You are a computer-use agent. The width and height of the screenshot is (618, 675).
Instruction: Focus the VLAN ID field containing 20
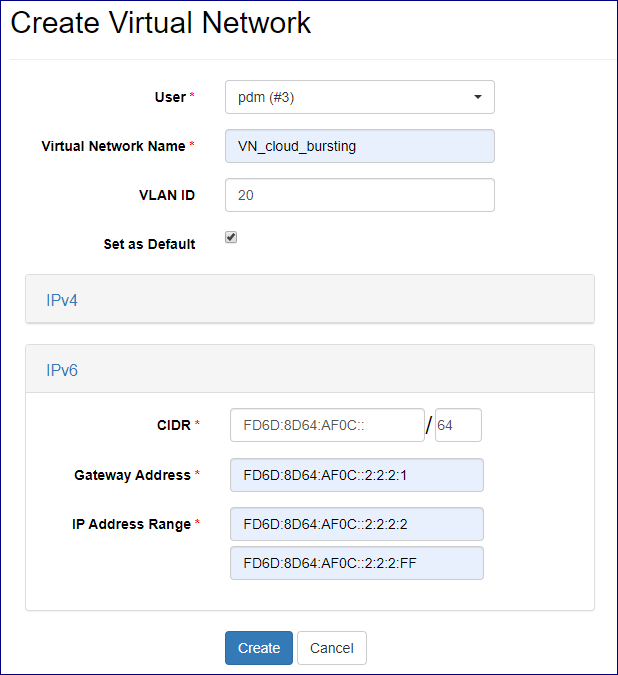pyautogui.click(x=359, y=195)
